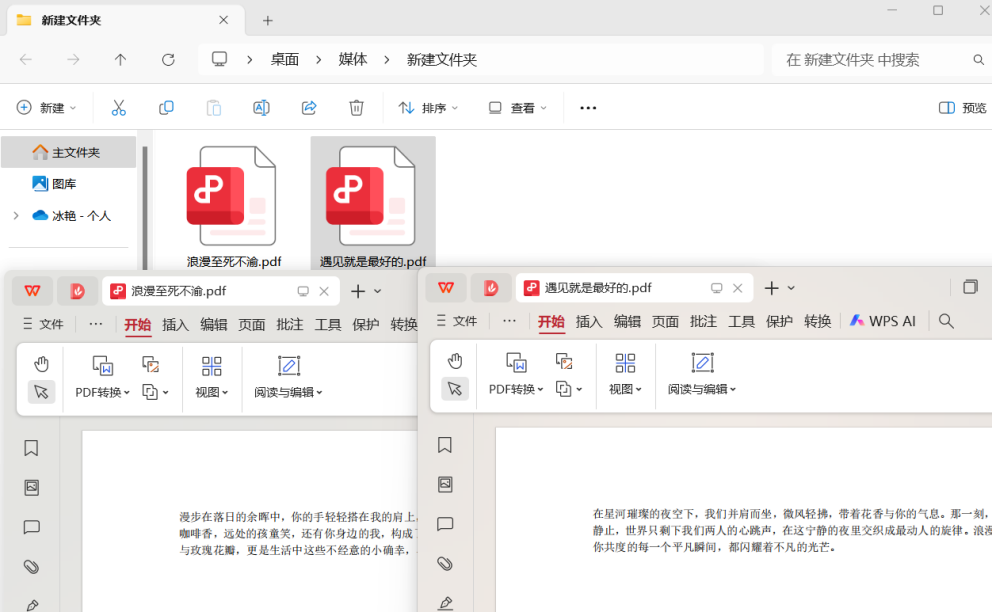Switch to the 保护 tab in the right WPS window
Screen dimensions: 992x613
tap(779, 321)
